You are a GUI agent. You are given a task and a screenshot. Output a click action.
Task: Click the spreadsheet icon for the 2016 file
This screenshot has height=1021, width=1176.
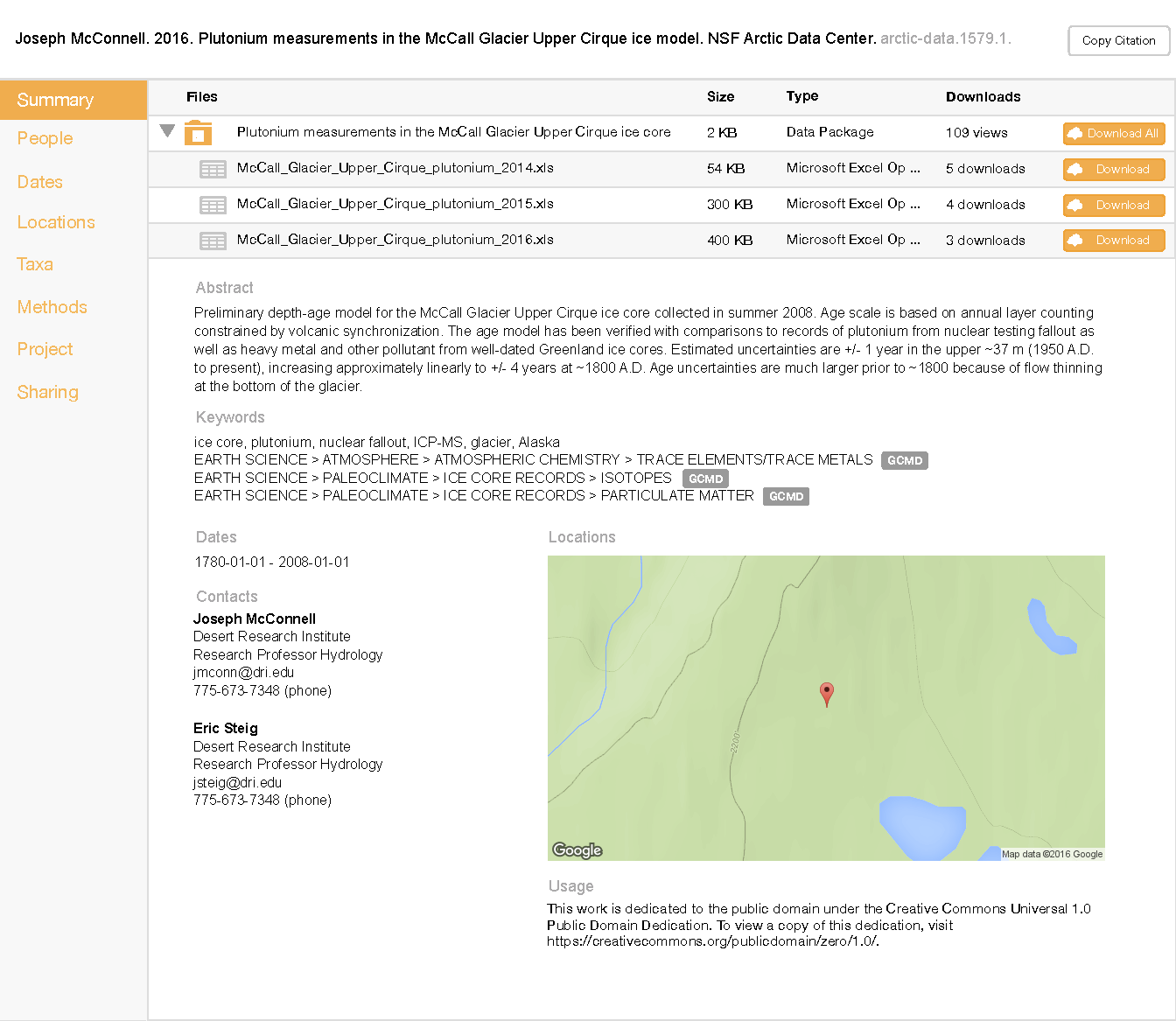click(213, 241)
